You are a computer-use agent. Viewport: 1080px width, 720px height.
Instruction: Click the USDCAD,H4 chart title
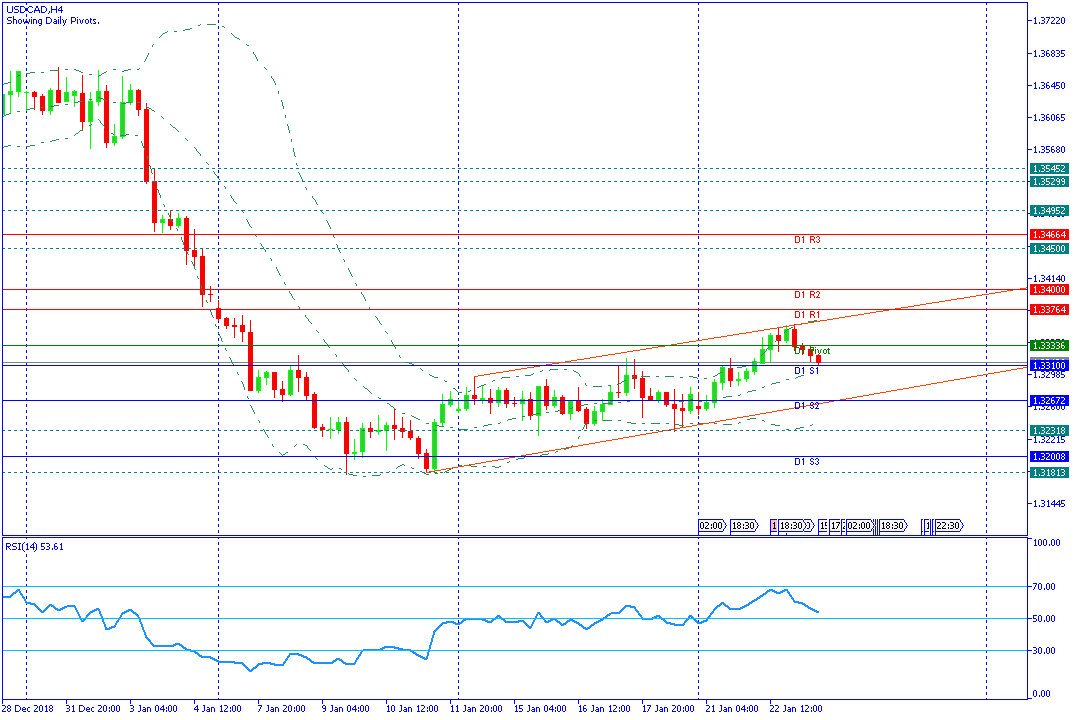click(34, 9)
